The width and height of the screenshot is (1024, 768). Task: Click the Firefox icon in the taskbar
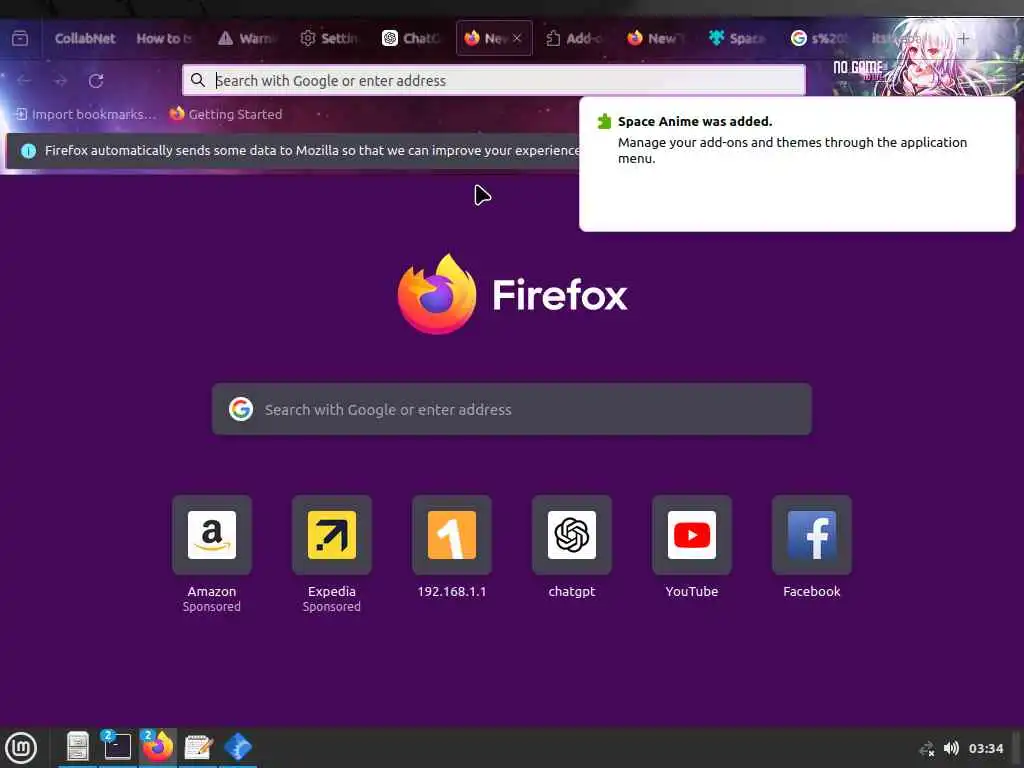(158, 747)
